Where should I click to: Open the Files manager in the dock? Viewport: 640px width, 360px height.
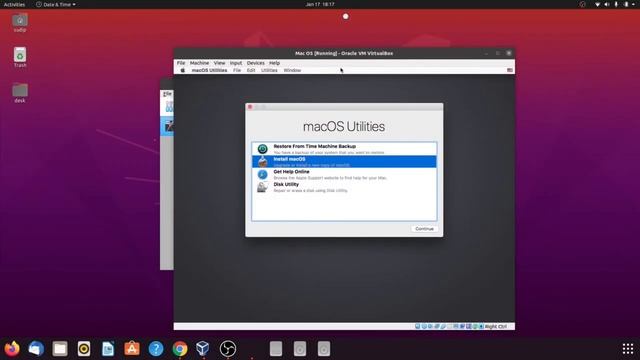pos(60,349)
